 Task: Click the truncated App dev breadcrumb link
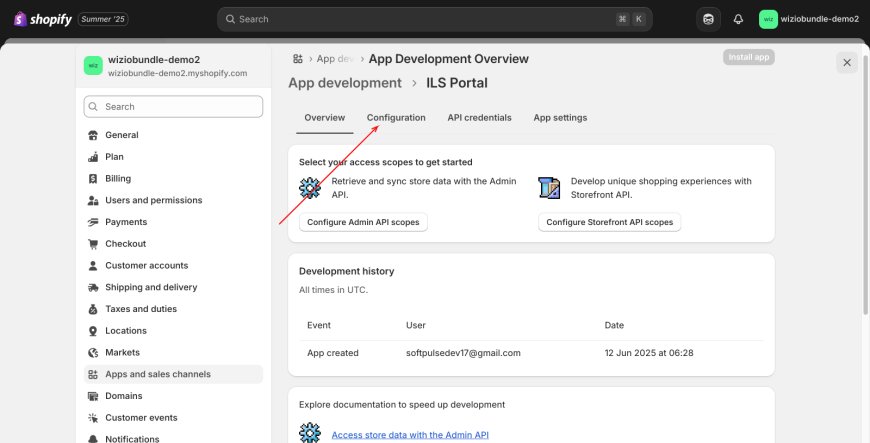(335, 59)
